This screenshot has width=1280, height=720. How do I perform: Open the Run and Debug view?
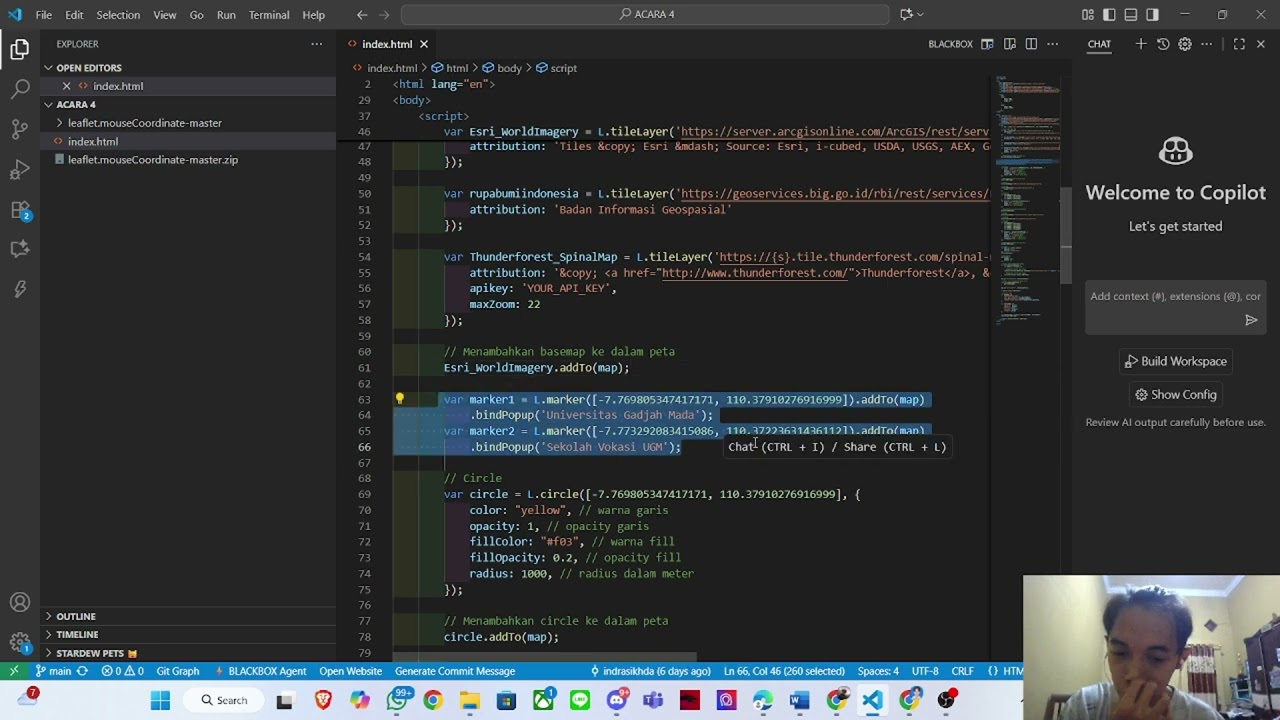(20, 169)
